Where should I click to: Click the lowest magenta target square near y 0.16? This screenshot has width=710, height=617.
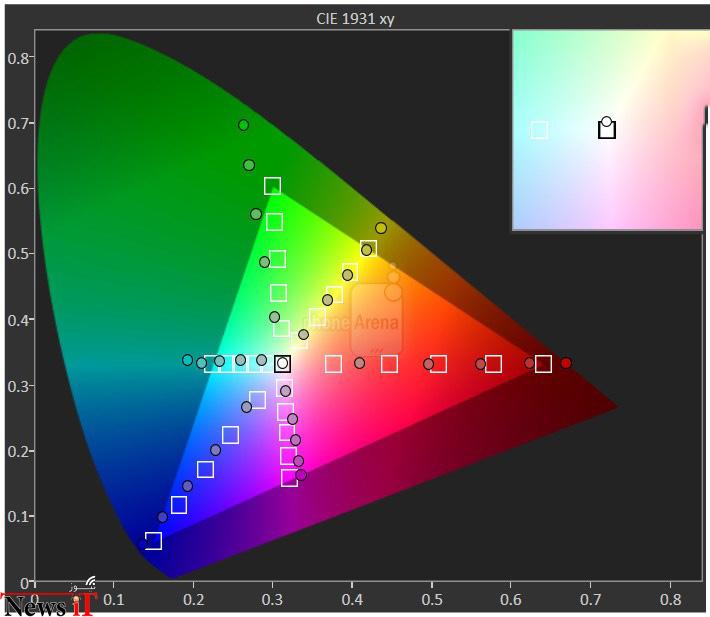pos(289,478)
